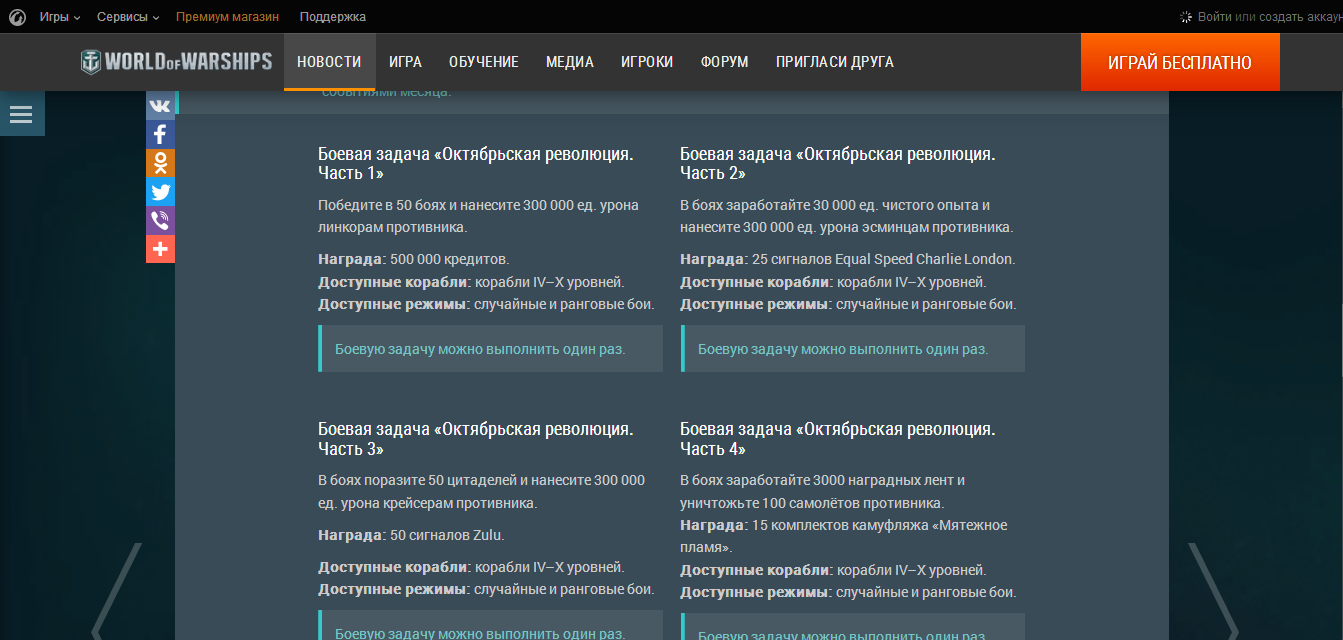The image size is (1343, 640).
Task: Share the page on VK
Action: point(160,105)
